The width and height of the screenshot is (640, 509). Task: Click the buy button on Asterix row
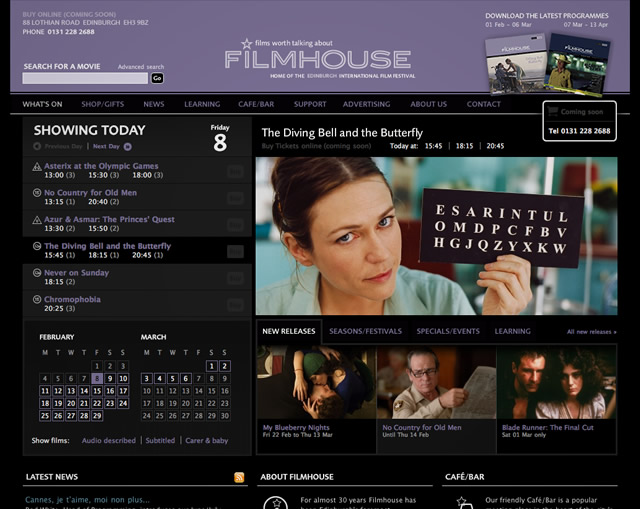click(236, 172)
